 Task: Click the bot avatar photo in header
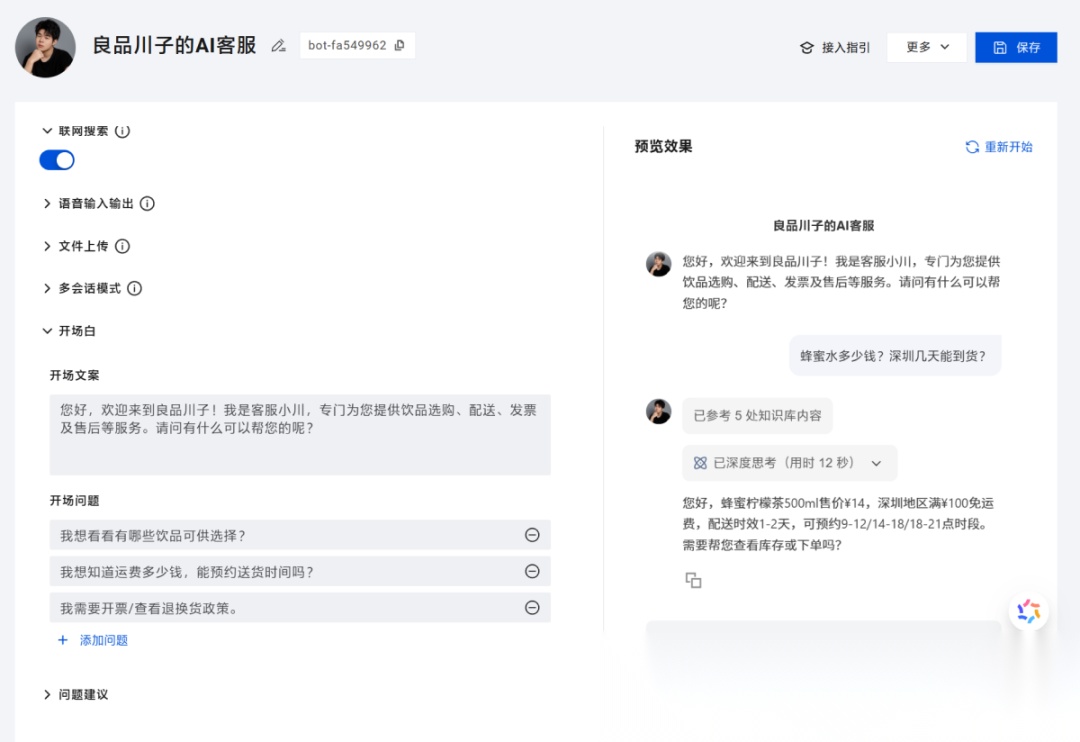[45, 47]
